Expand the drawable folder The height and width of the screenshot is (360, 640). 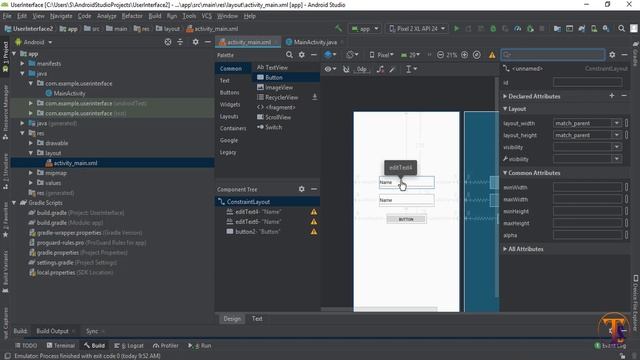point(31,143)
